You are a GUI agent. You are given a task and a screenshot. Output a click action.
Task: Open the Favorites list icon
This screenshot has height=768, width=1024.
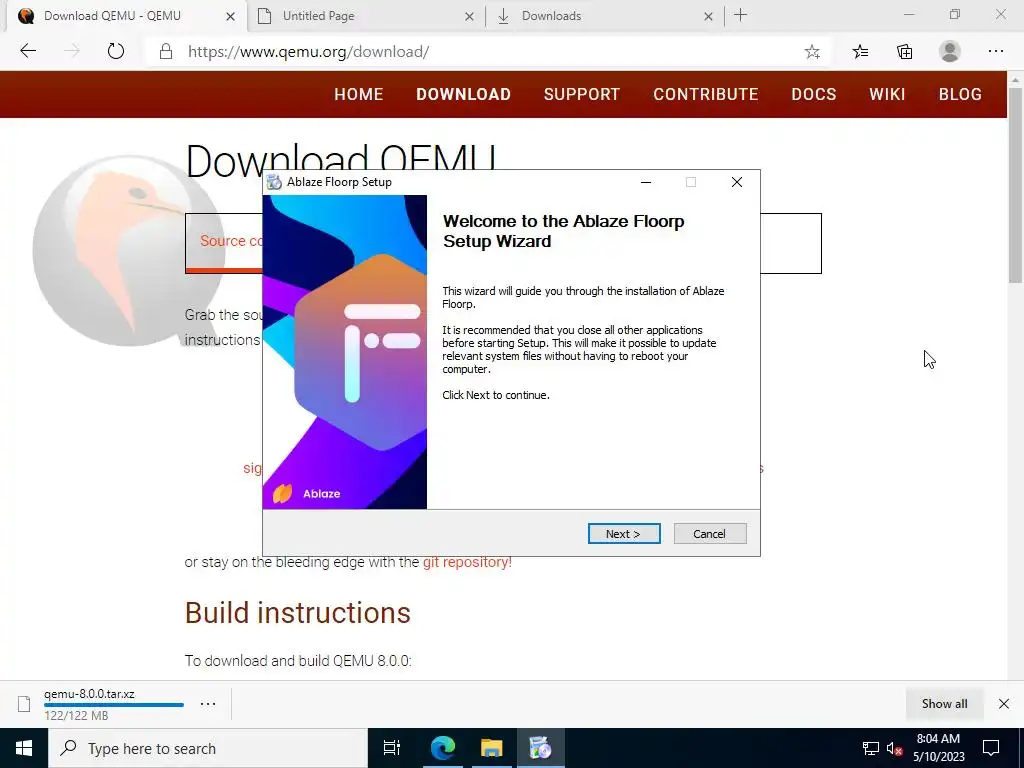[x=861, y=52]
